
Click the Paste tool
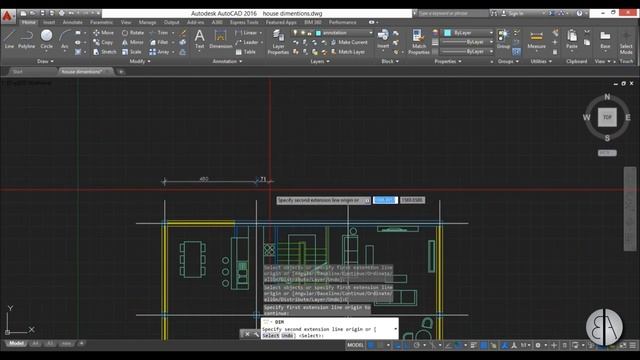[x=572, y=40]
